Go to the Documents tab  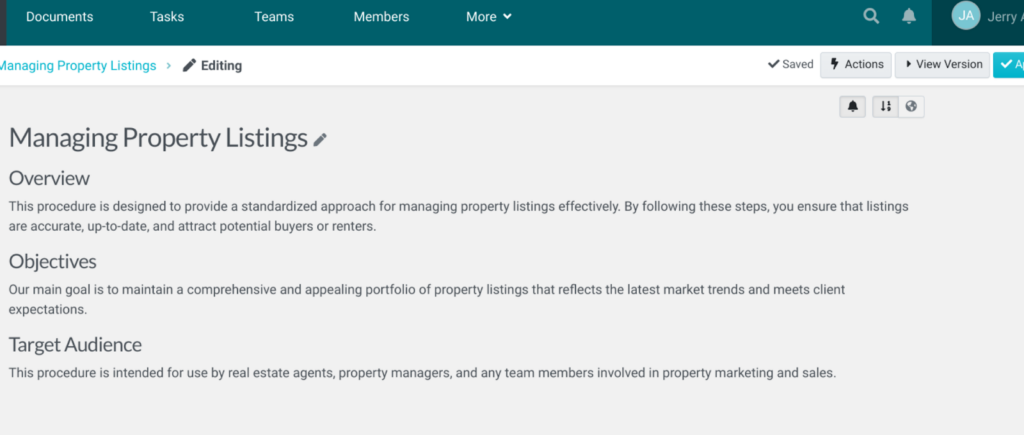pyautogui.click(x=59, y=17)
